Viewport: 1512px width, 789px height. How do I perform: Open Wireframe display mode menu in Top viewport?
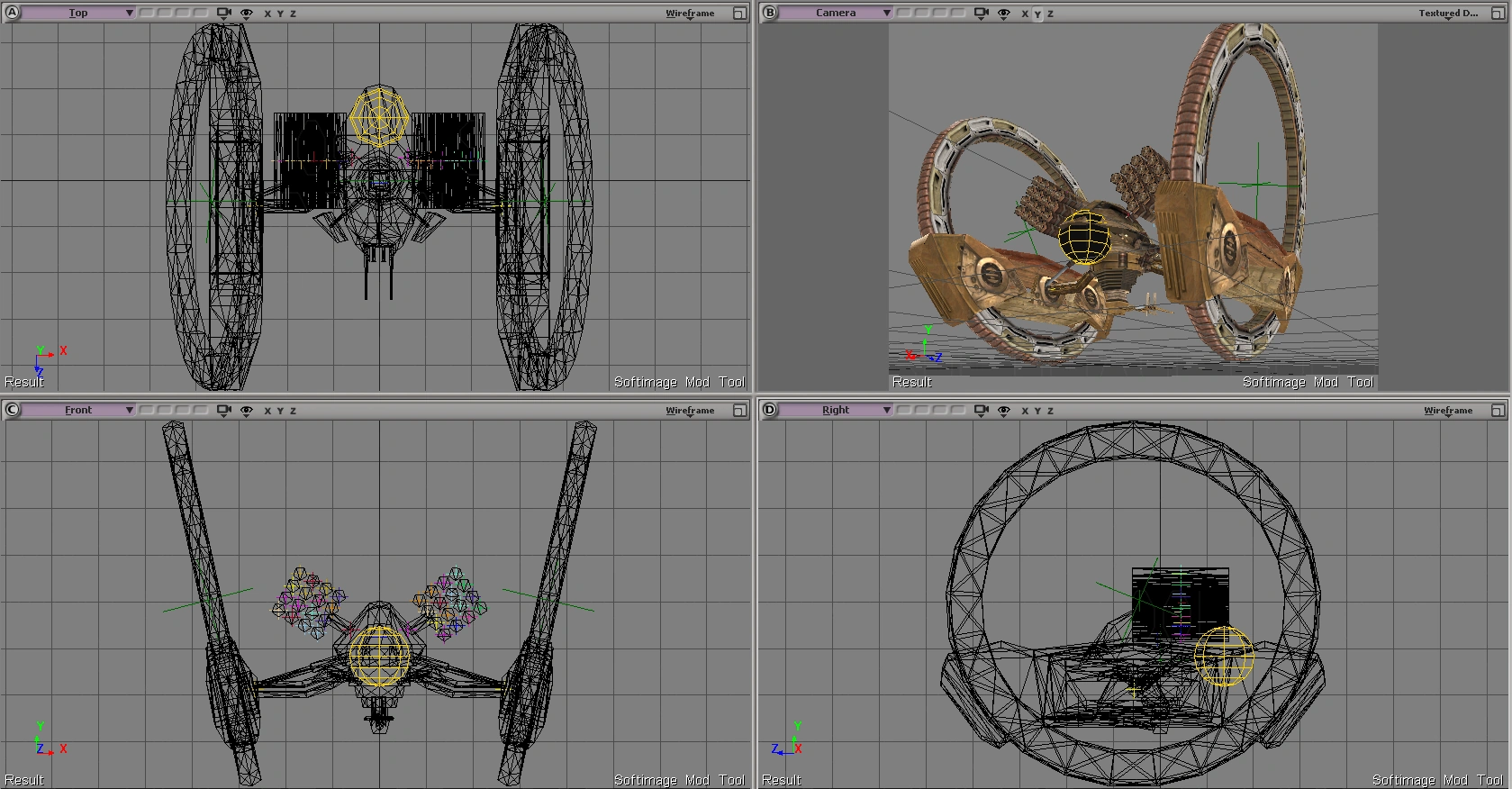690,14
